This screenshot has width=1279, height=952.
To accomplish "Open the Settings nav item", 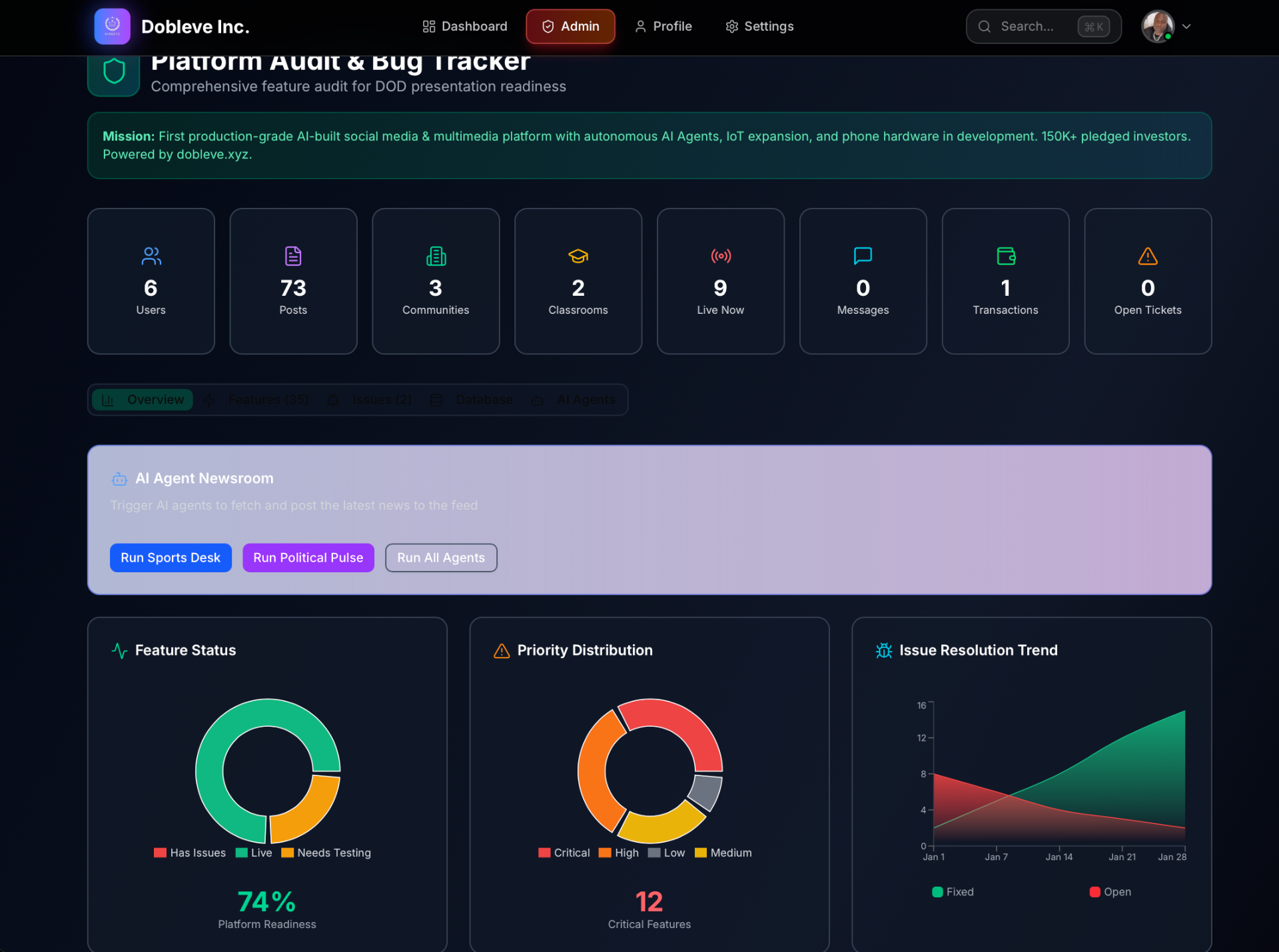I will (x=759, y=27).
